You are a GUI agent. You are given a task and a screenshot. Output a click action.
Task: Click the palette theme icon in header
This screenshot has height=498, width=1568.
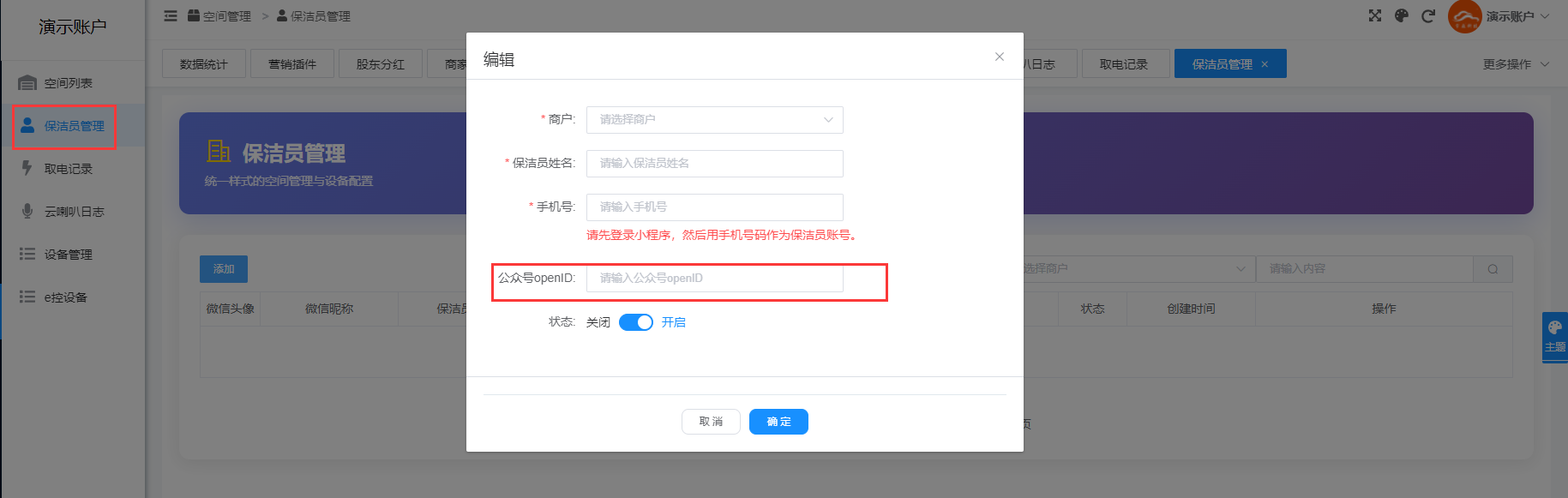[1402, 15]
